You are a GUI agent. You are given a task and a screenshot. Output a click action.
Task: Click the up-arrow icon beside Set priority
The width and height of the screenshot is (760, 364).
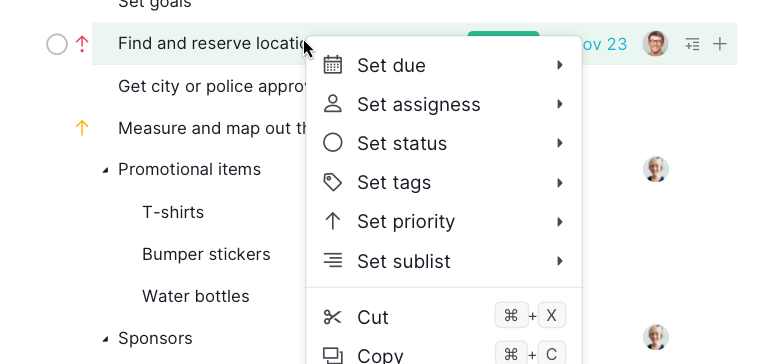[x=332, y=221]
